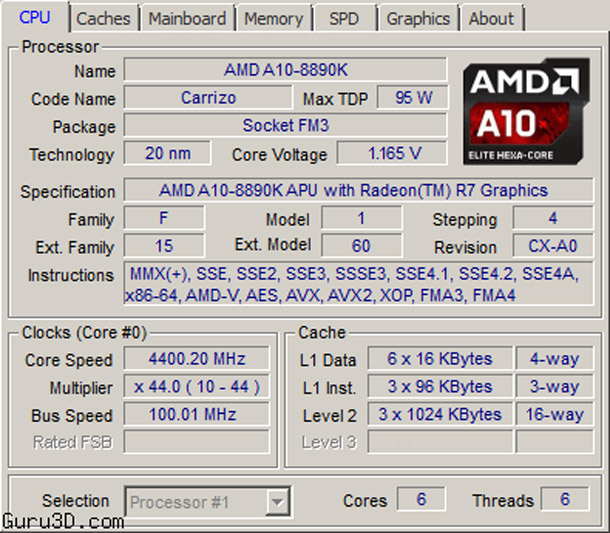Click the empty Level 3 size field
The image size is (610, 533).
tap(440, 442)
